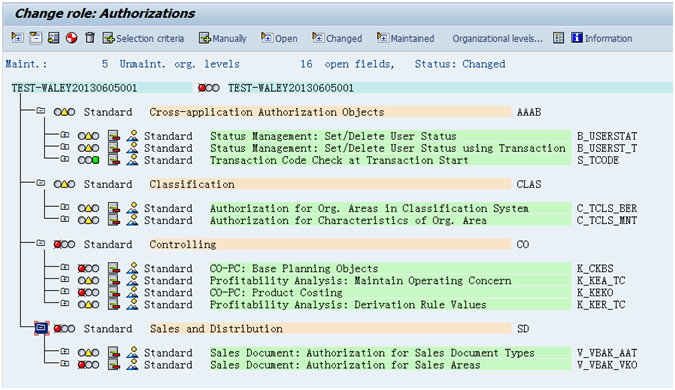675x390 pixels.
Task: Open the Selection criteria button
Action: [x=143, y=38]
